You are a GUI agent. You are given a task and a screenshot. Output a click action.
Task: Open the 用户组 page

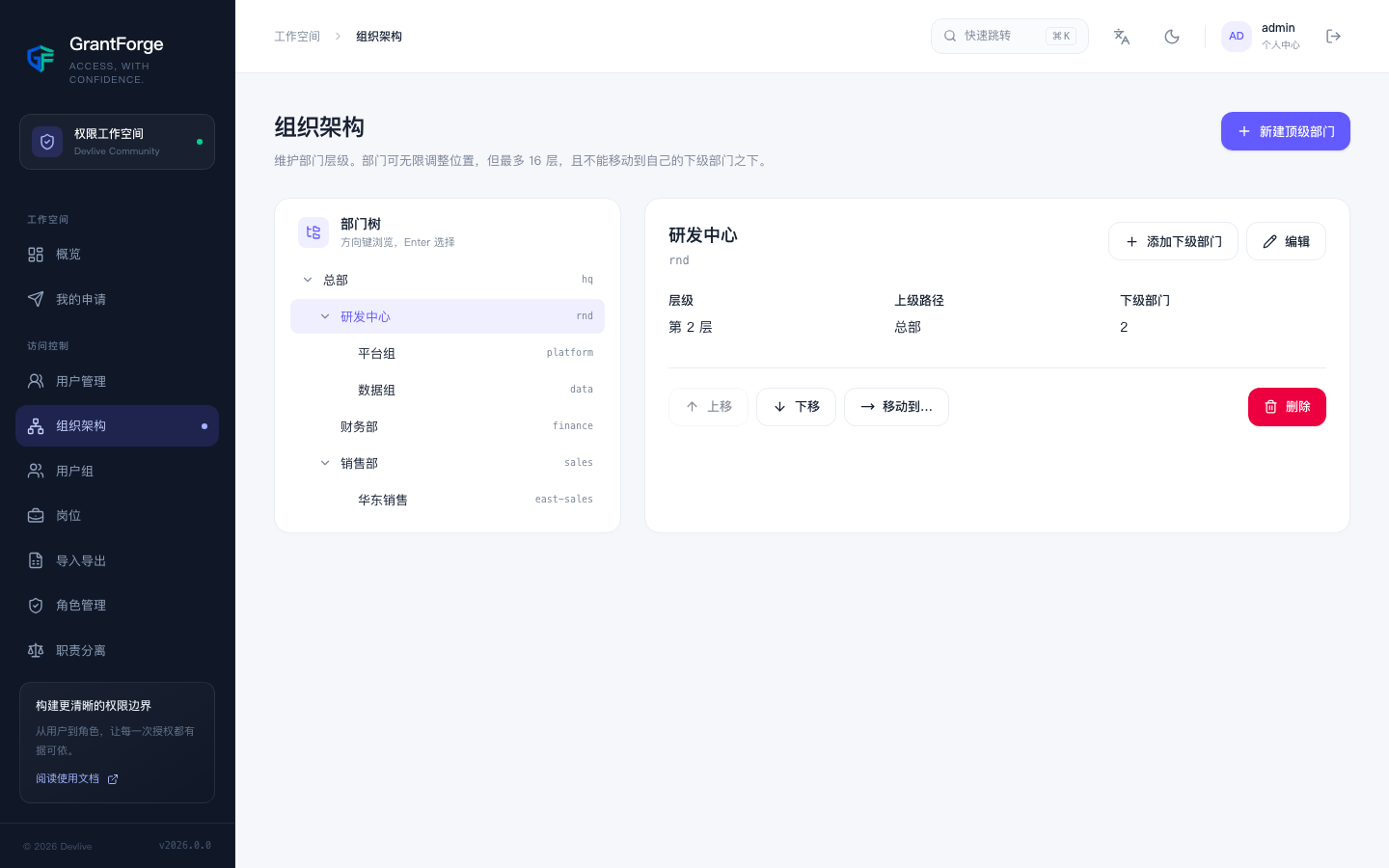[117, 471]
